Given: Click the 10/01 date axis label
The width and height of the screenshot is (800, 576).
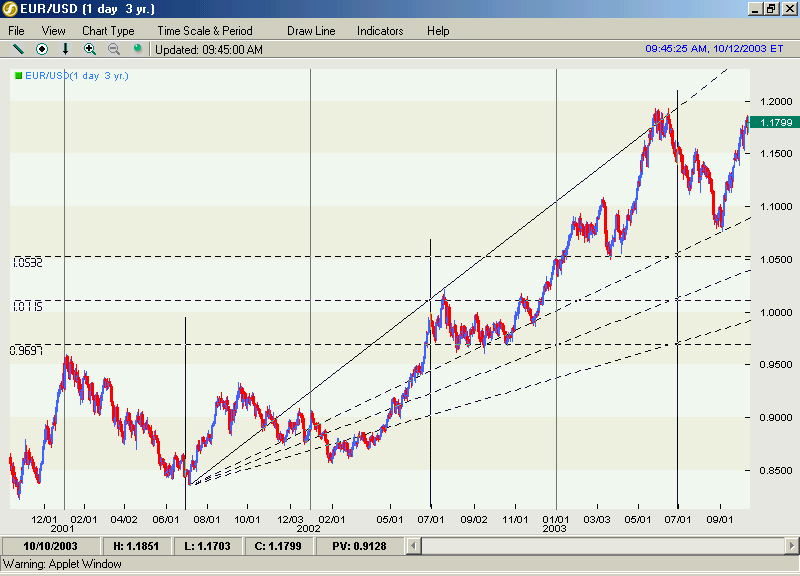Looking at the screenshot, I should coord(247,519).
